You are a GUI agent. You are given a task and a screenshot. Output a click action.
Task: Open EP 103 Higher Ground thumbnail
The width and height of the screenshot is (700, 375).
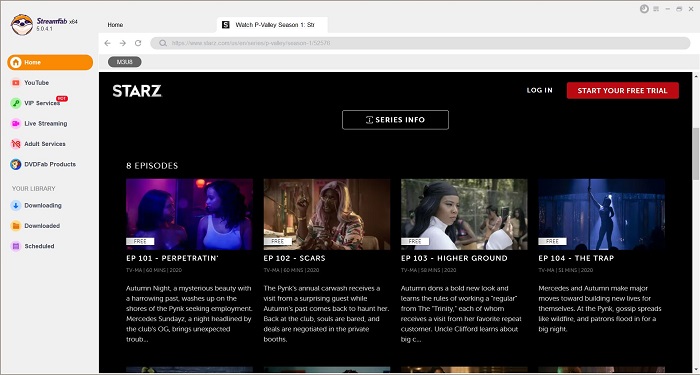coord(464,214)
